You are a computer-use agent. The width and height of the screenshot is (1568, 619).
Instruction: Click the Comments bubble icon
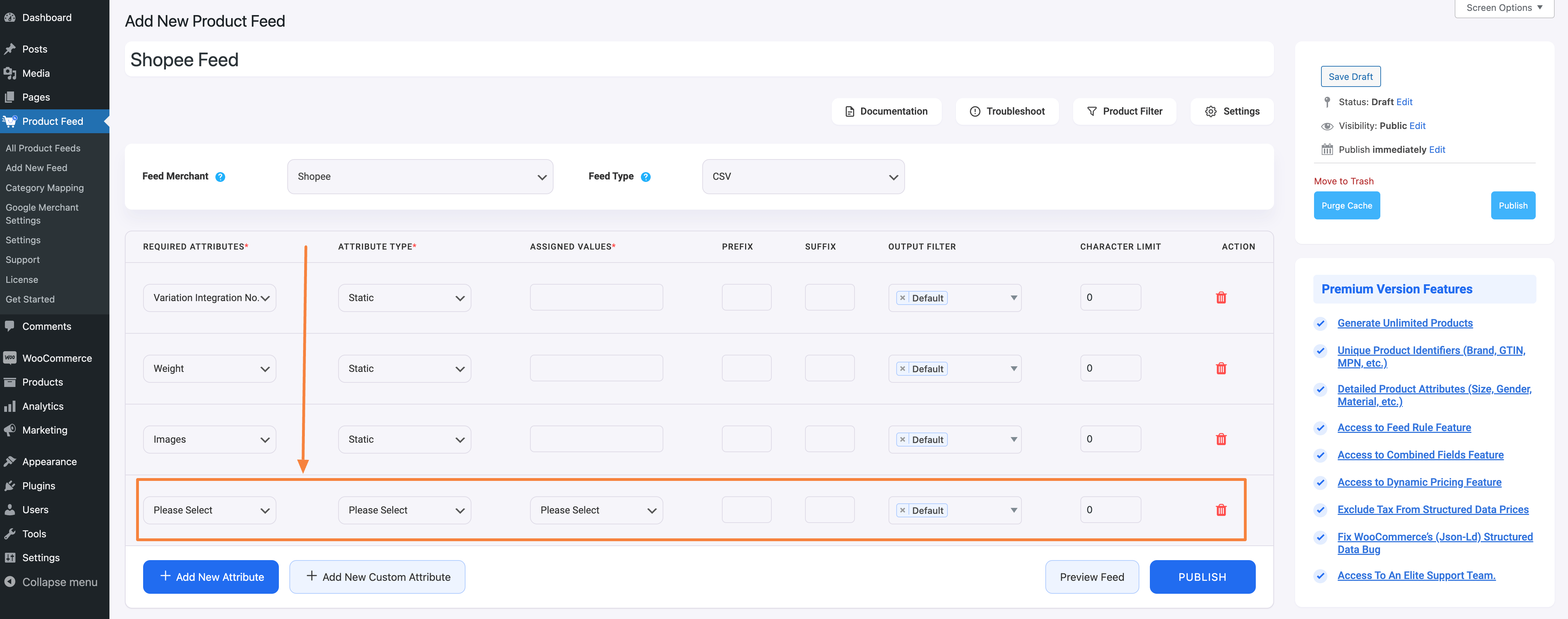(10, 326)
